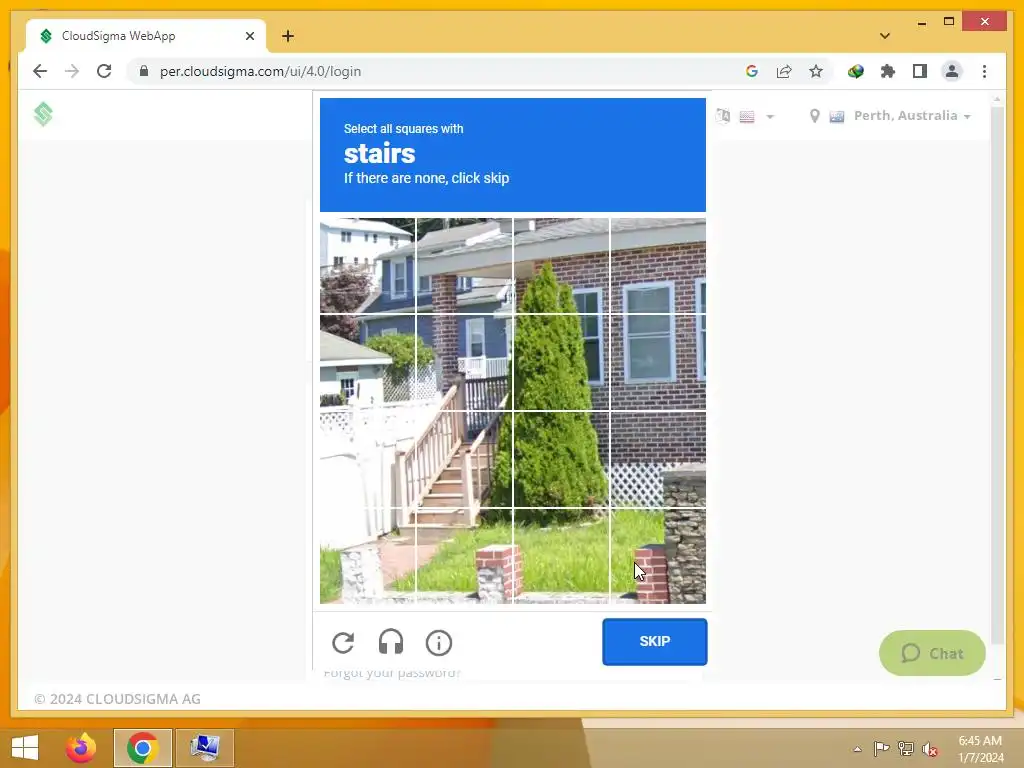View site information lock icon

click(144, 71)
